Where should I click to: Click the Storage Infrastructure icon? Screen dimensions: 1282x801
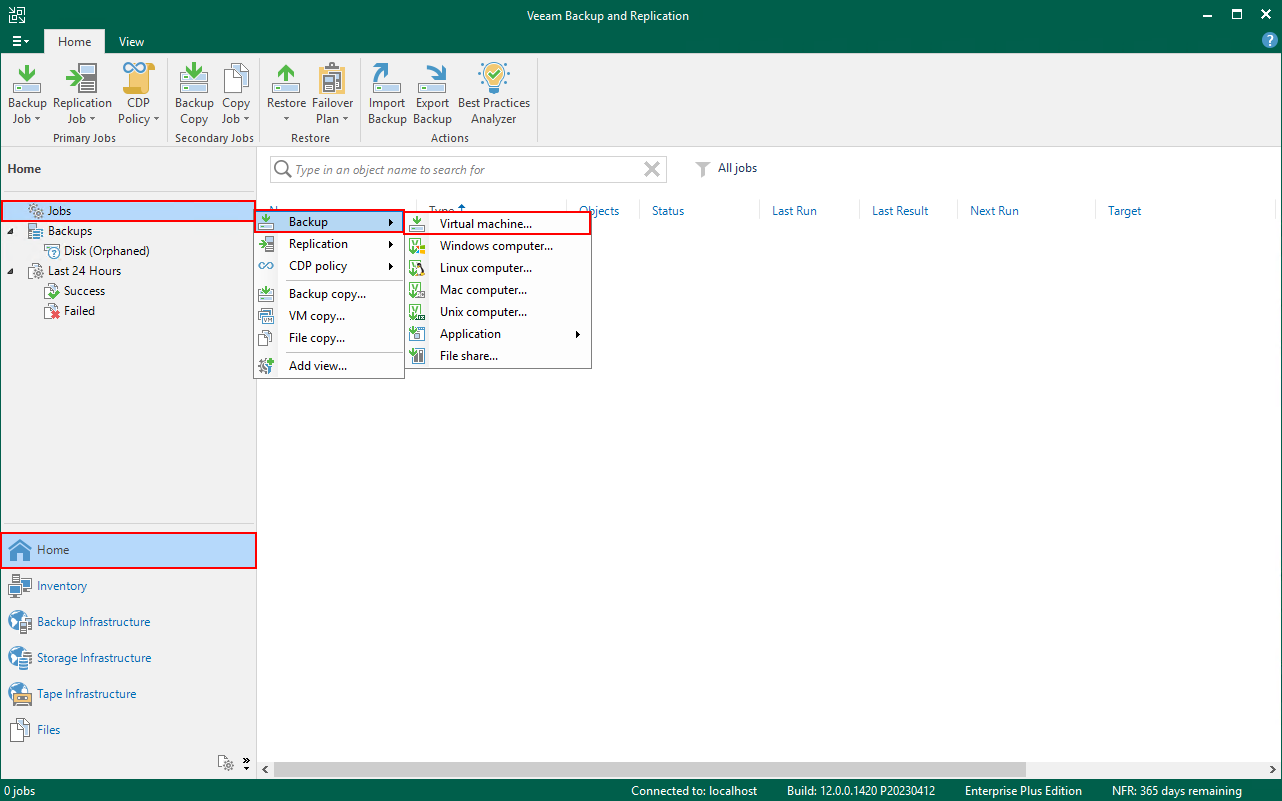(20, 658)
